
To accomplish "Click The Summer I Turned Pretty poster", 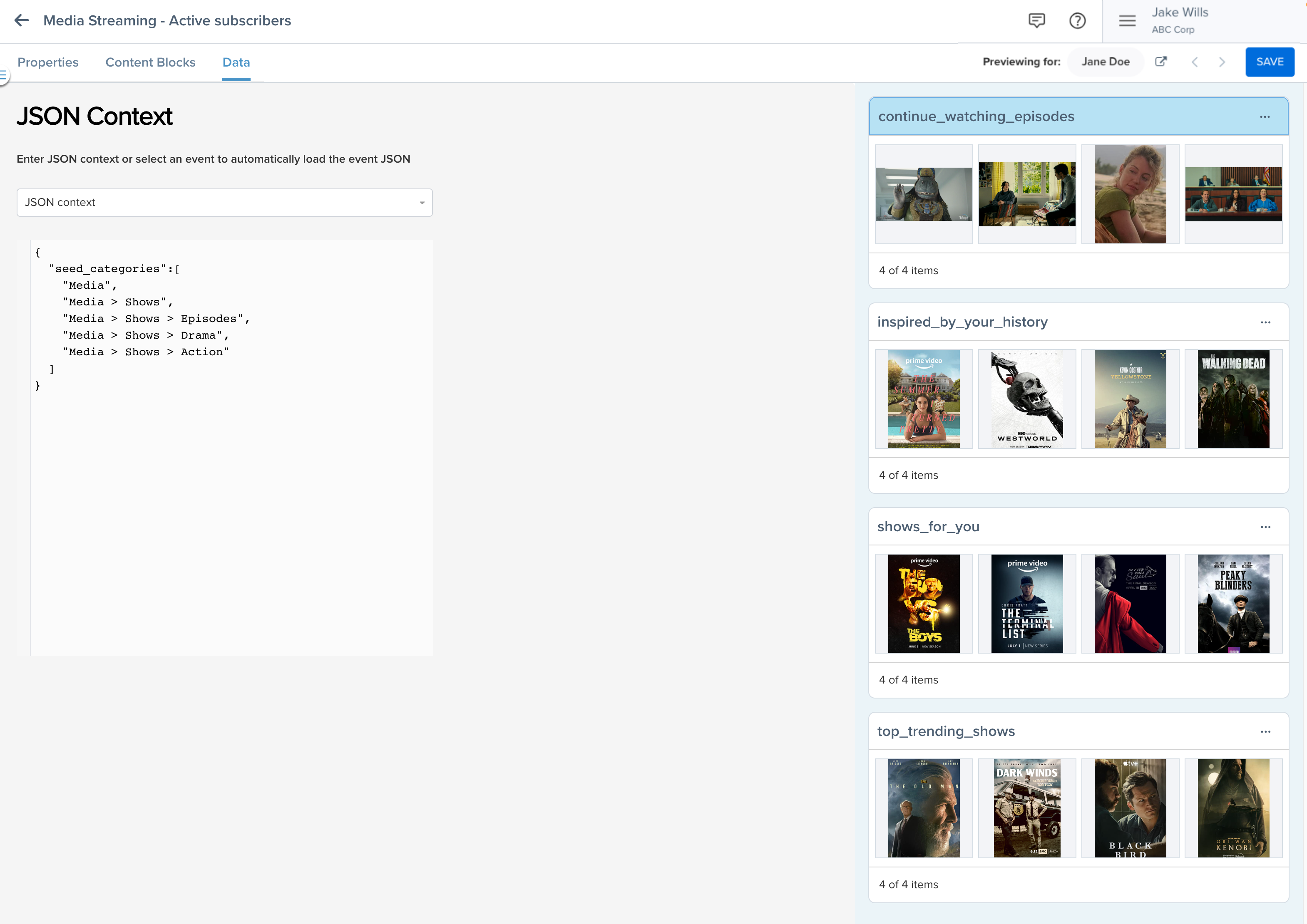I will [x=924, y=399].
